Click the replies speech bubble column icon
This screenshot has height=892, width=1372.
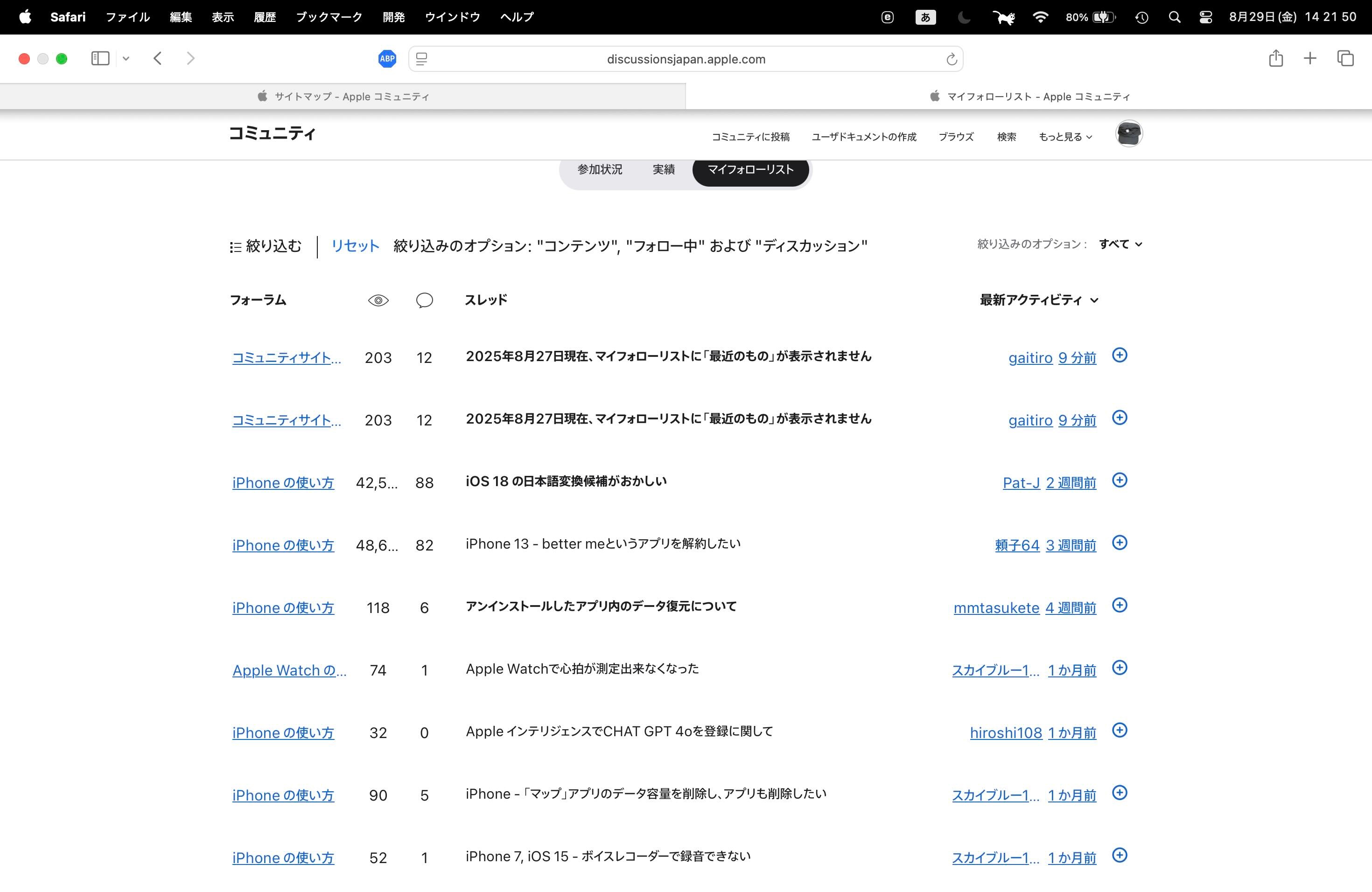[x=424, y=300]
